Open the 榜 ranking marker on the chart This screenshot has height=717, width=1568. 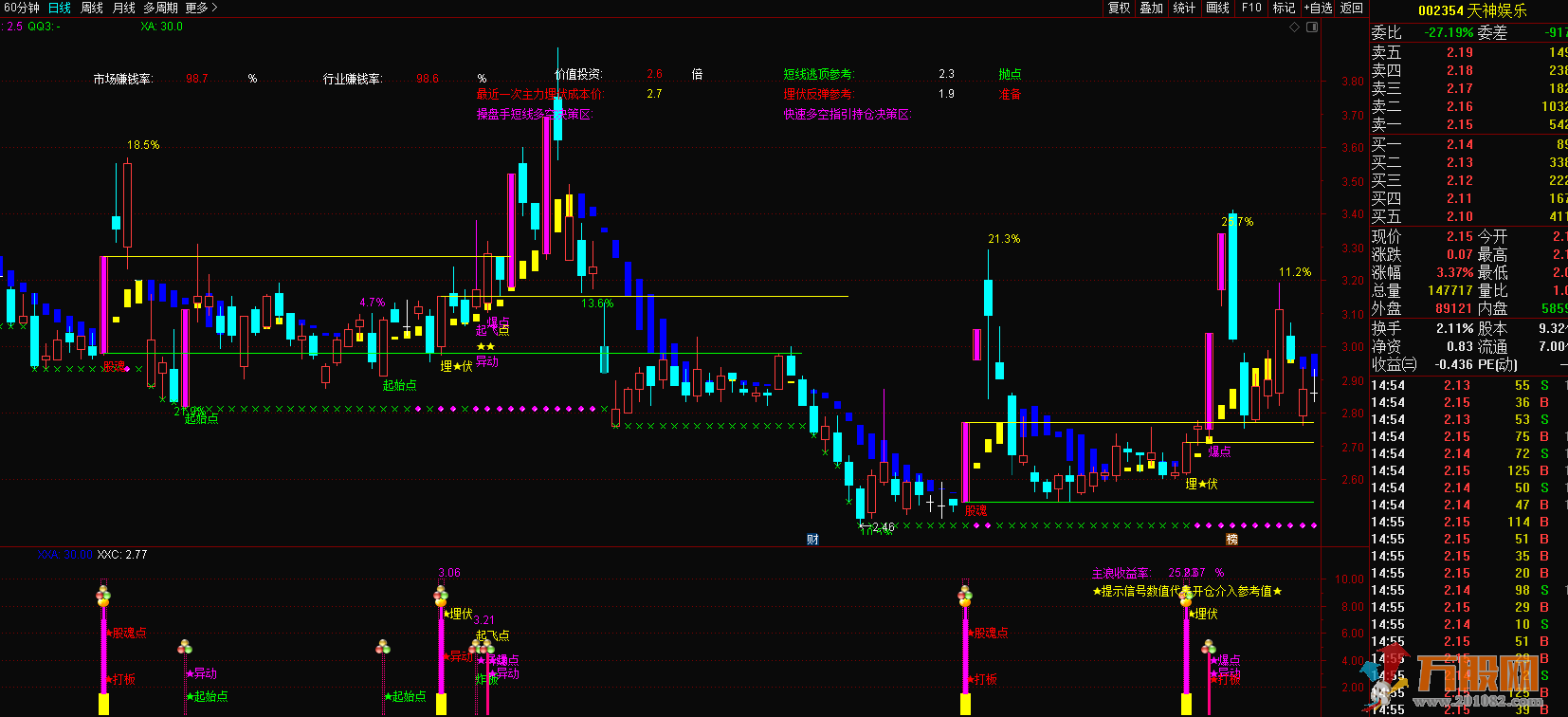1232,540
